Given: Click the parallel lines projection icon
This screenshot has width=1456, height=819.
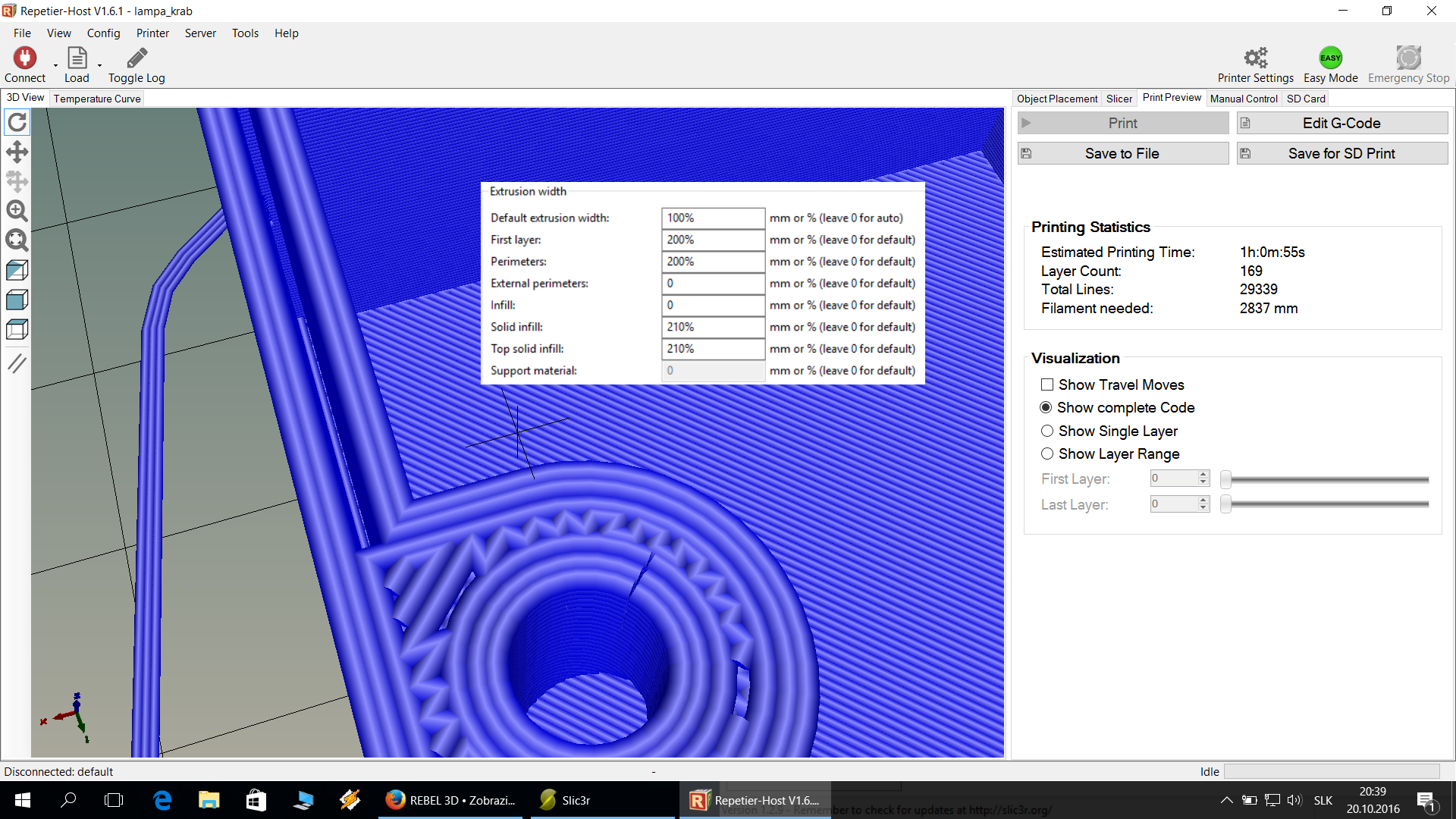Looking at the screenshot, I should pyautogui.click(x=17, y=363).
